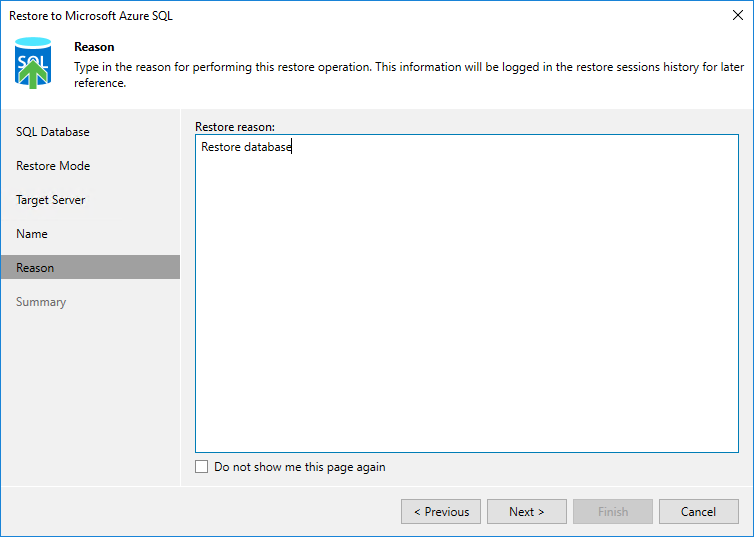Close the Restore to Azure SQL dialog
The height and width of the screenshot is (537, 754).
[x=738, y=16]
